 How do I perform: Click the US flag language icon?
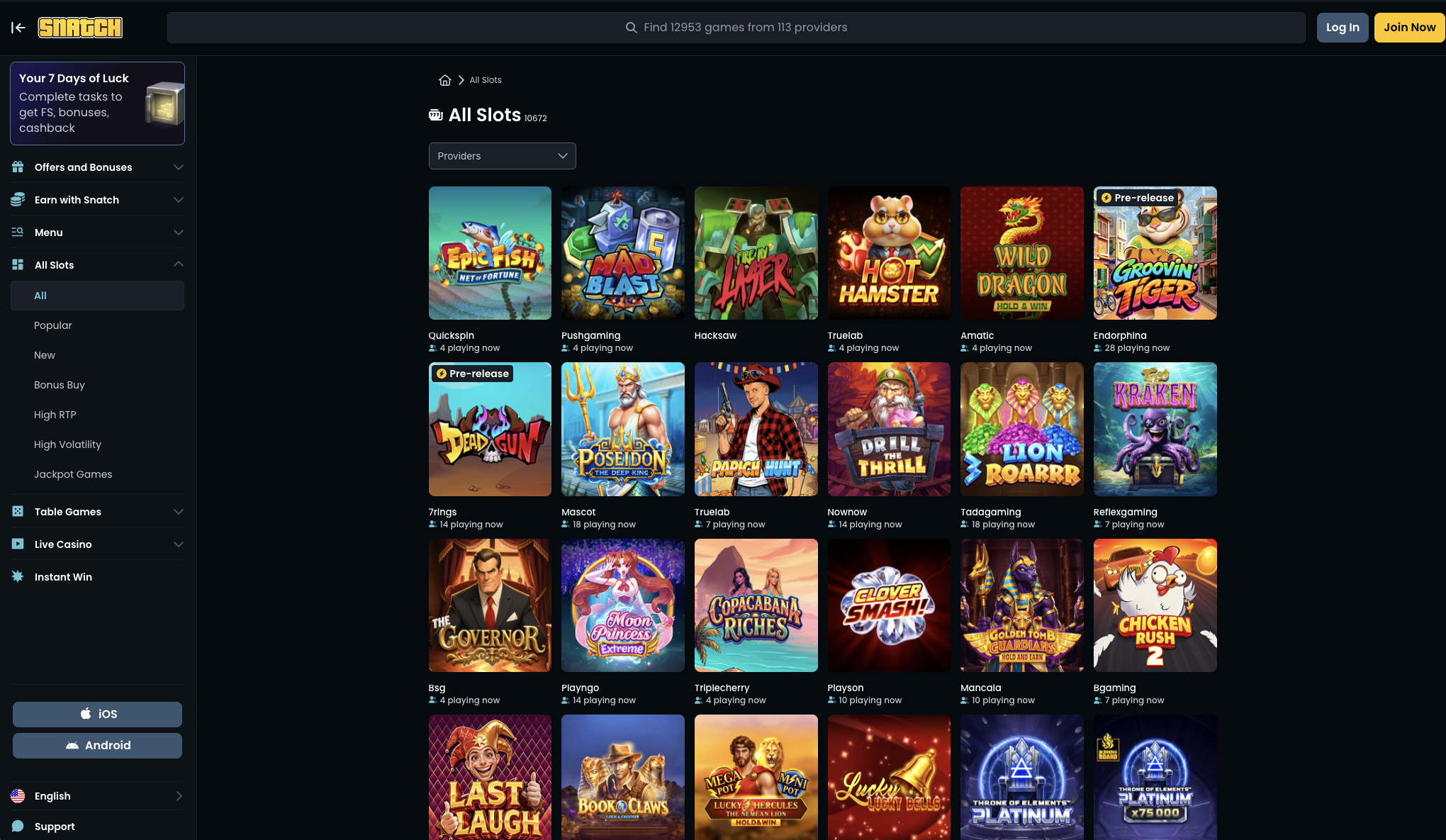(x=18, y=796)
